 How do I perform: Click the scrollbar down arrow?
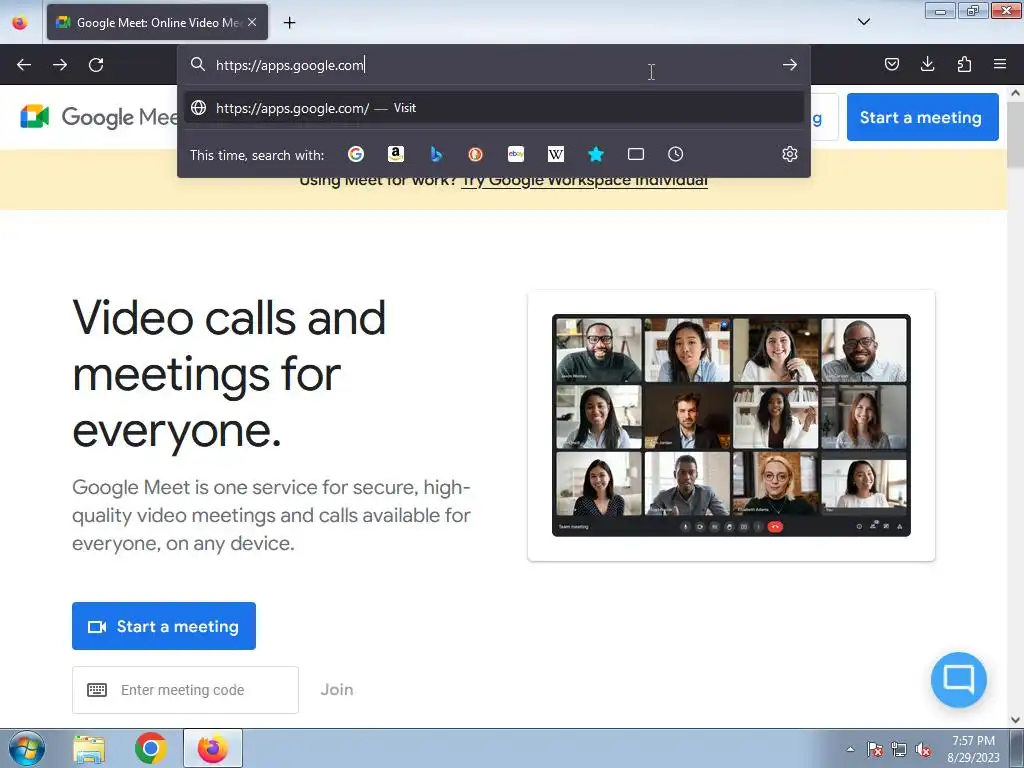point(1015,720)
